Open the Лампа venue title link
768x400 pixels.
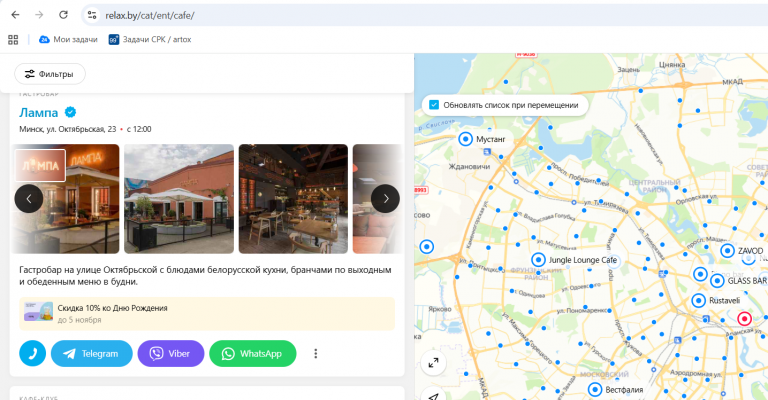point(38,112)
